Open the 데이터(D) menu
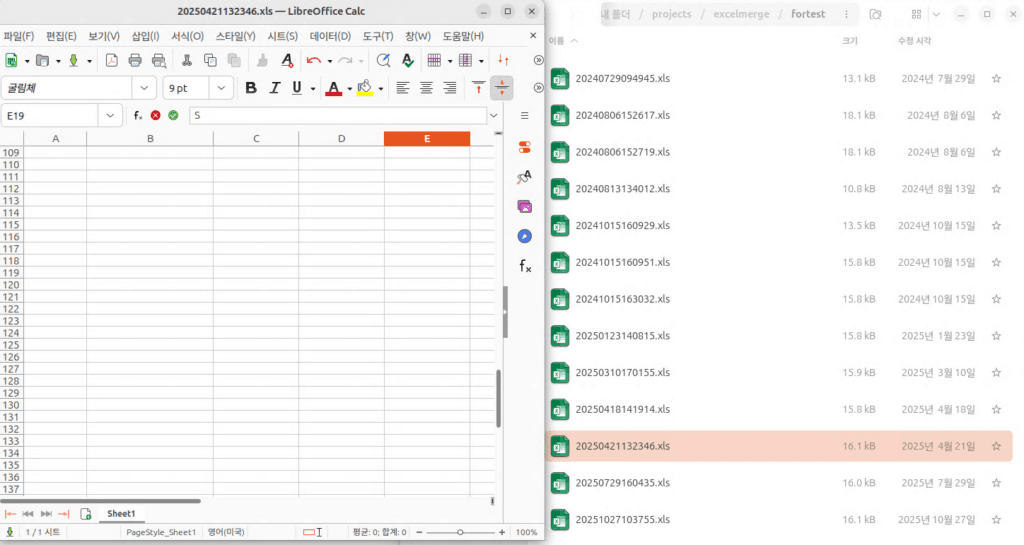 (x=330, y=36)
